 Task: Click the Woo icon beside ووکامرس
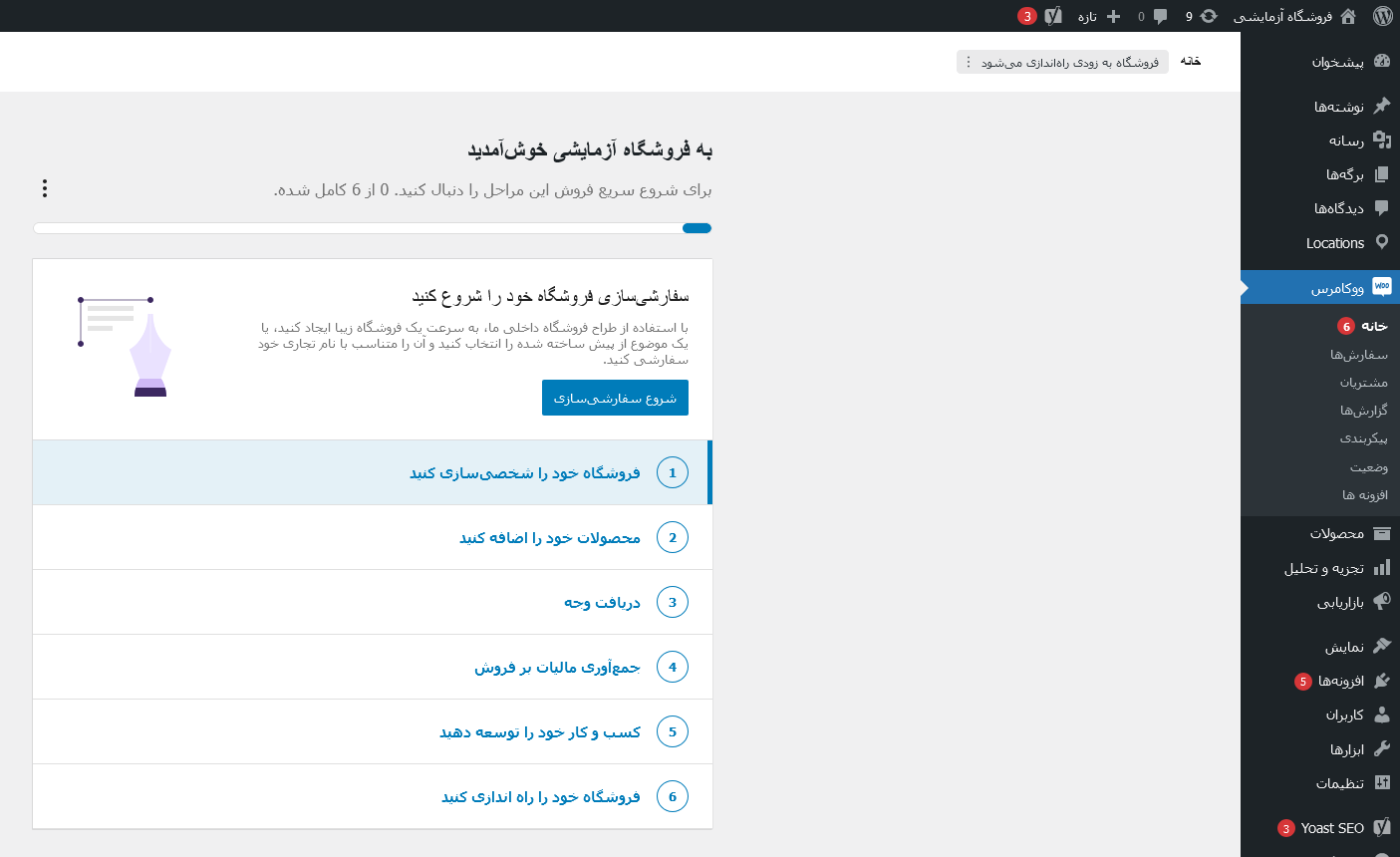[x=1382, y=287]
